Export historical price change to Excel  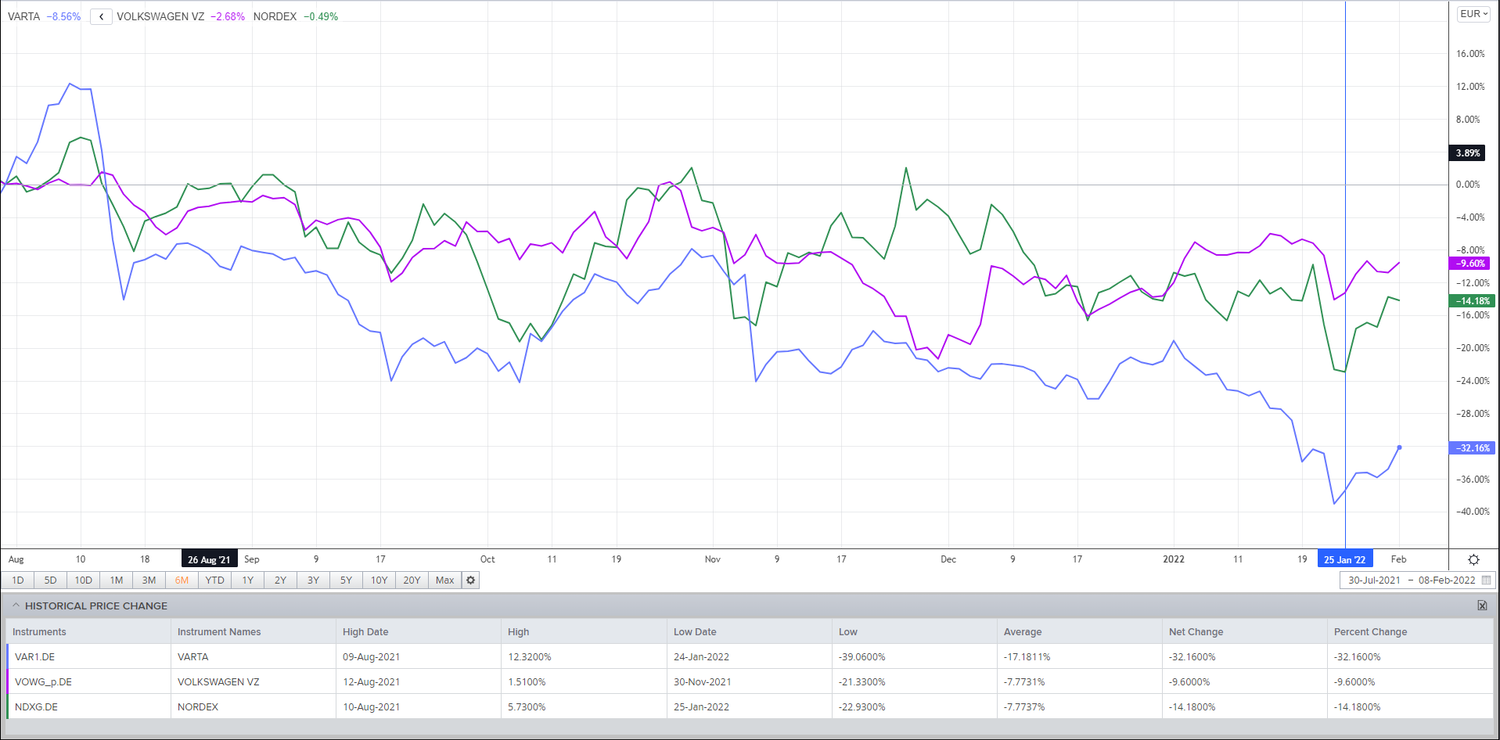[x=1481, y=606]
